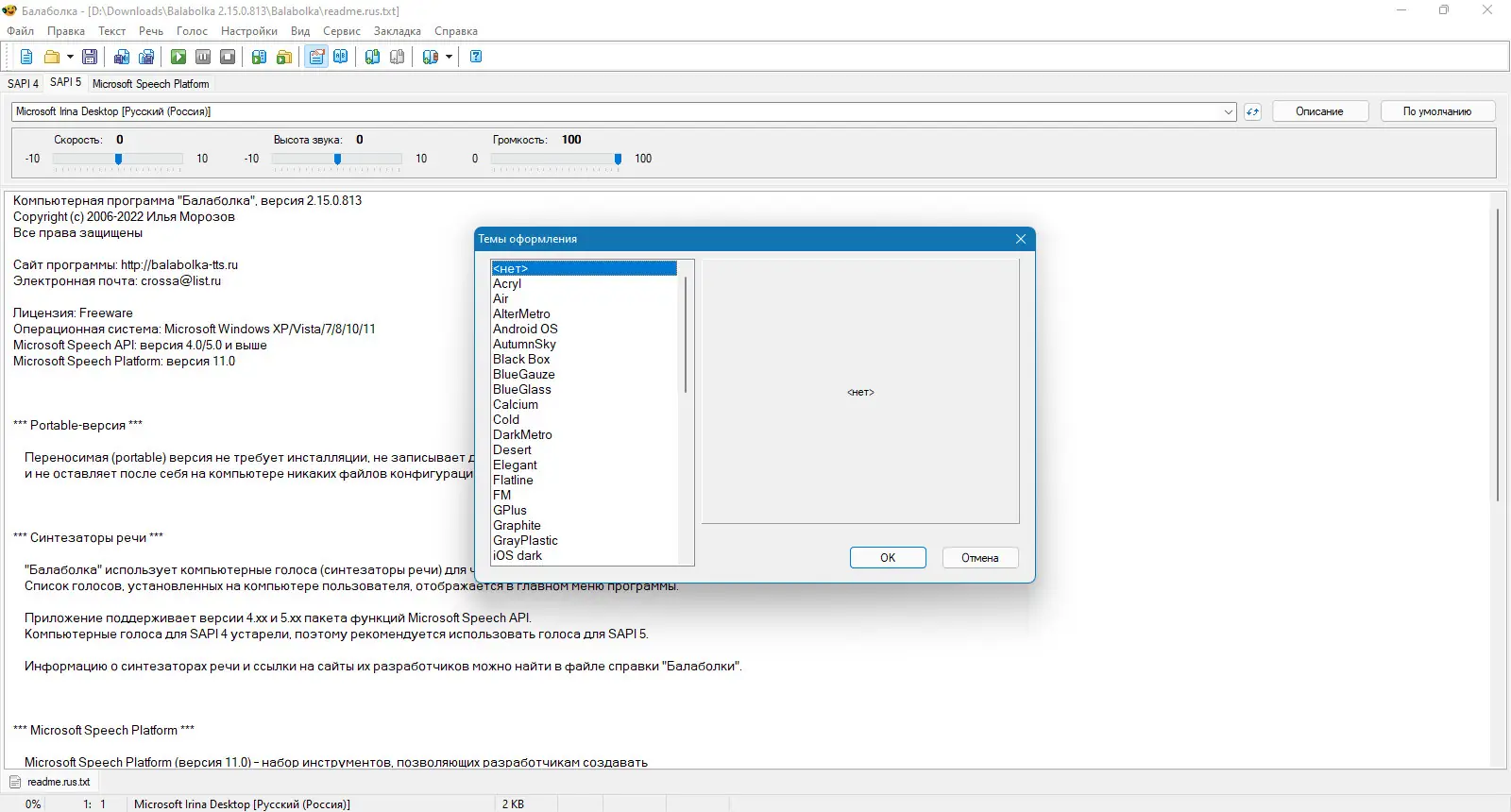Expand the recent files arrow beside the folder icon
1511x812 pixels.
click(x=70, y=57)
